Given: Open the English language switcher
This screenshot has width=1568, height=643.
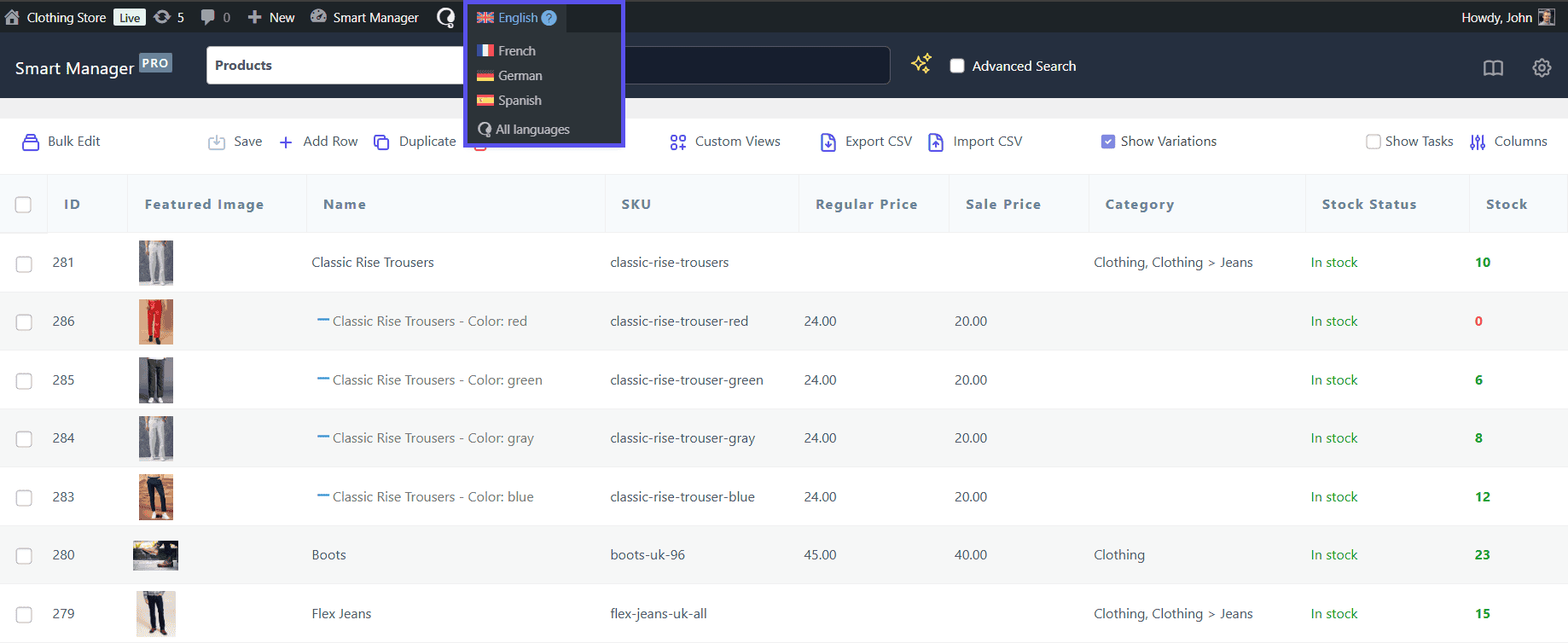Looking at the screenshot, I should click(x=516, y=17).
